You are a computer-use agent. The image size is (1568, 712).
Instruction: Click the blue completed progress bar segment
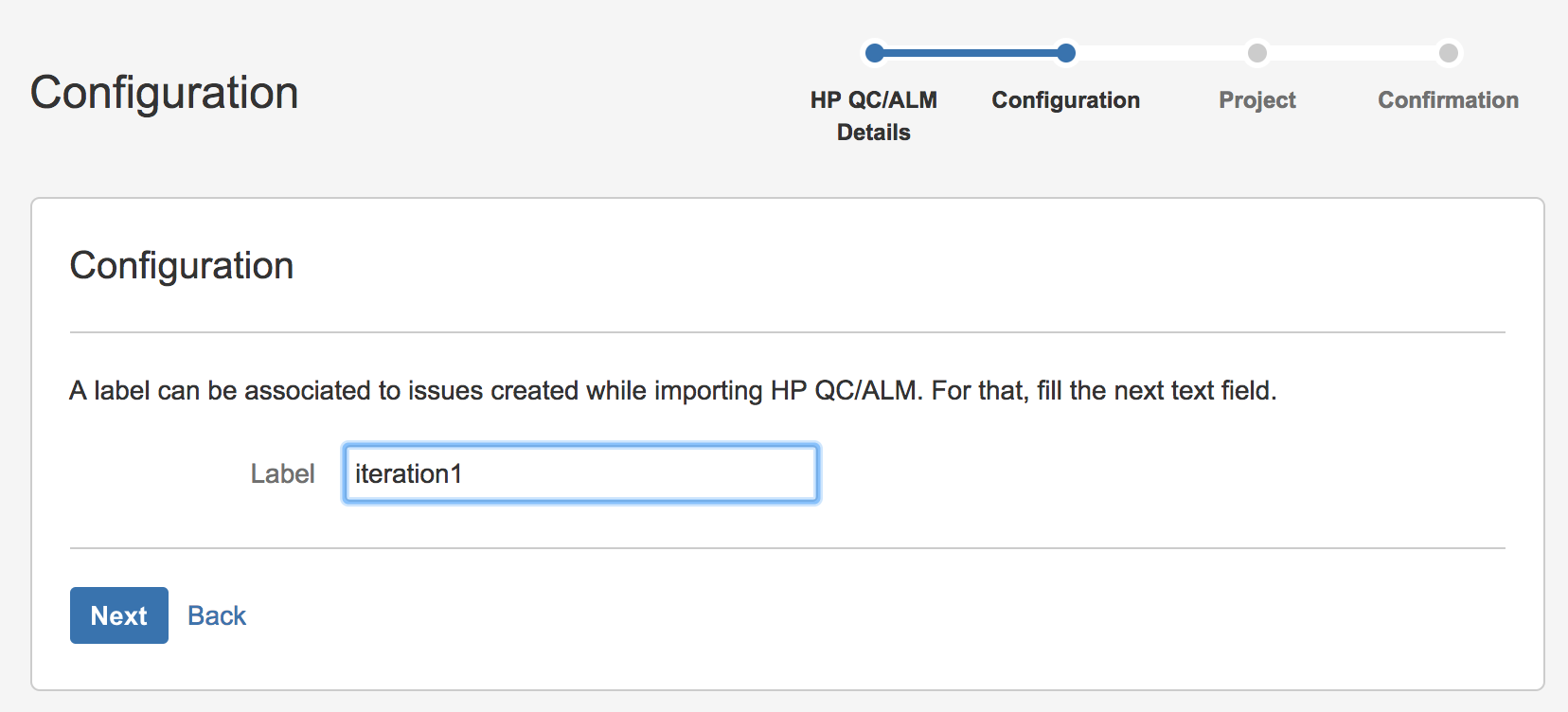[x=971, y=53]
